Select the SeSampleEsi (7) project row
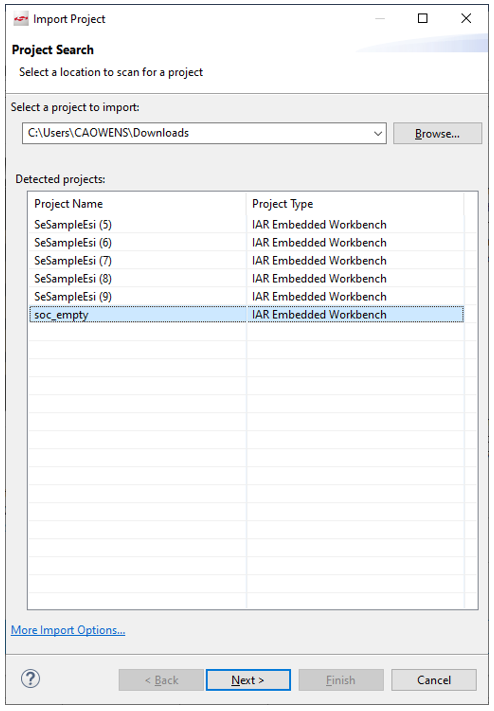This screenshot has width=494, height=711. [246, 261]
